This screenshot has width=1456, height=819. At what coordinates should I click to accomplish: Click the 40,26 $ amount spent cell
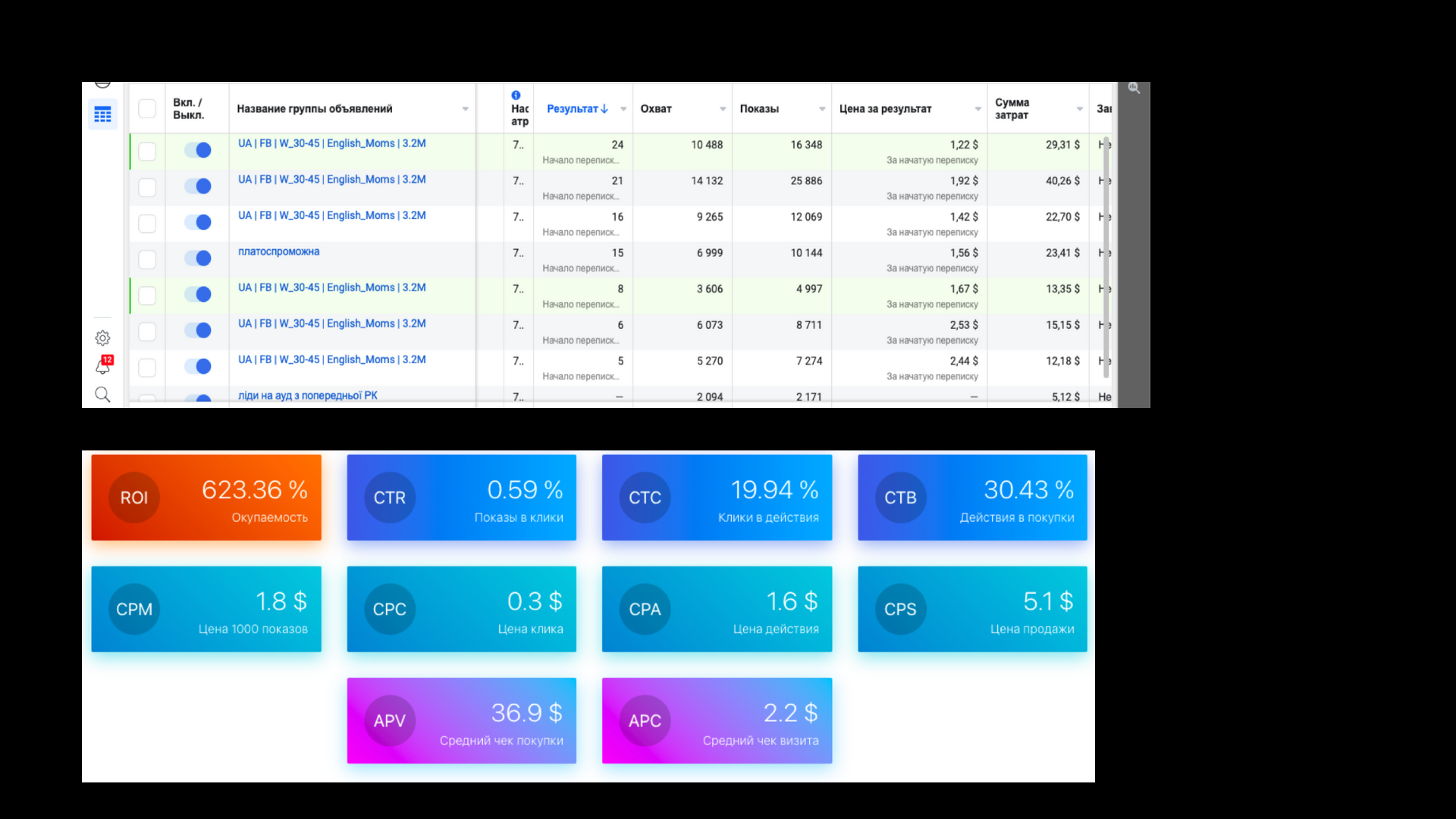(x=1063, y=181)
